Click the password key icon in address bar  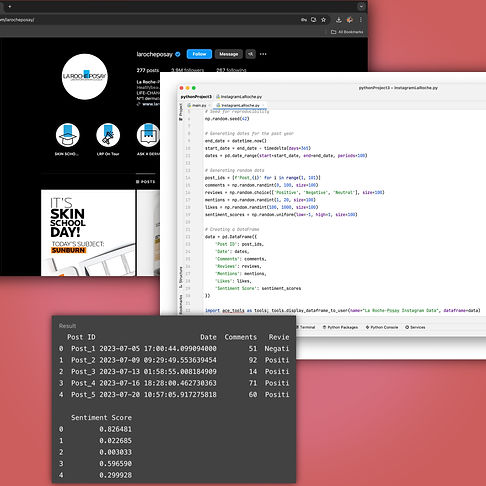304,20
